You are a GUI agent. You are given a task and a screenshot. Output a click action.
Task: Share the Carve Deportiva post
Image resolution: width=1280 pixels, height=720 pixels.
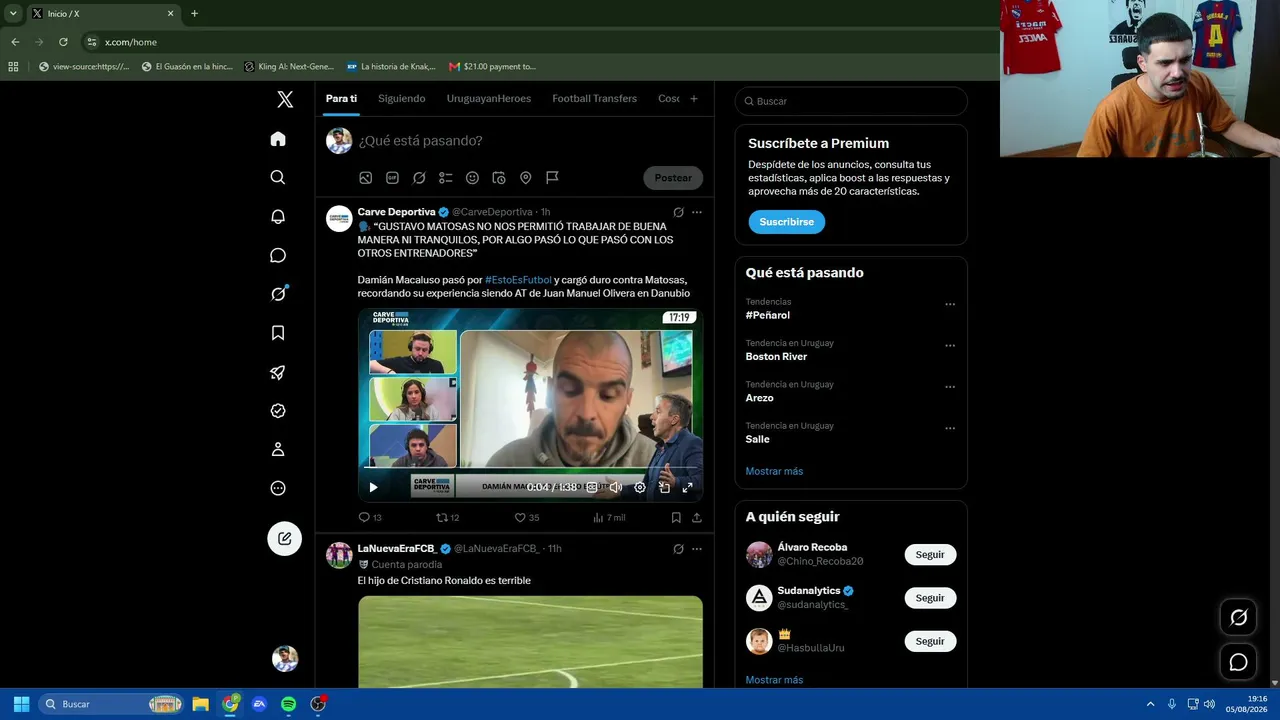pos(697,518)
